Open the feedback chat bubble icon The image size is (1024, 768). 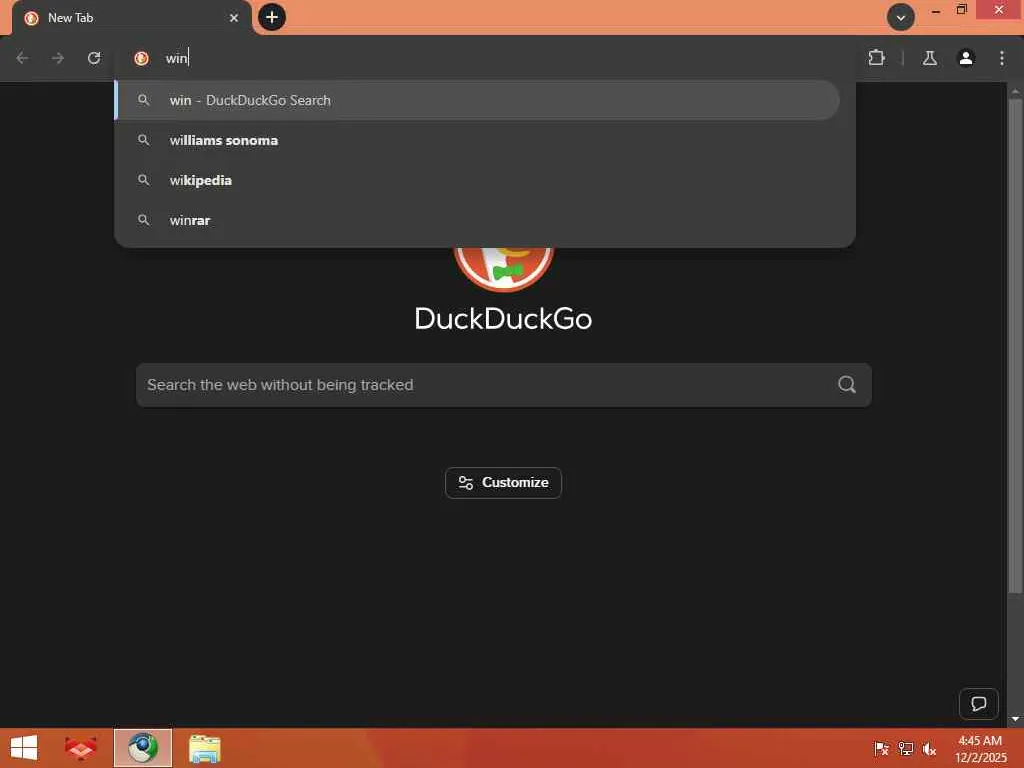978,703
